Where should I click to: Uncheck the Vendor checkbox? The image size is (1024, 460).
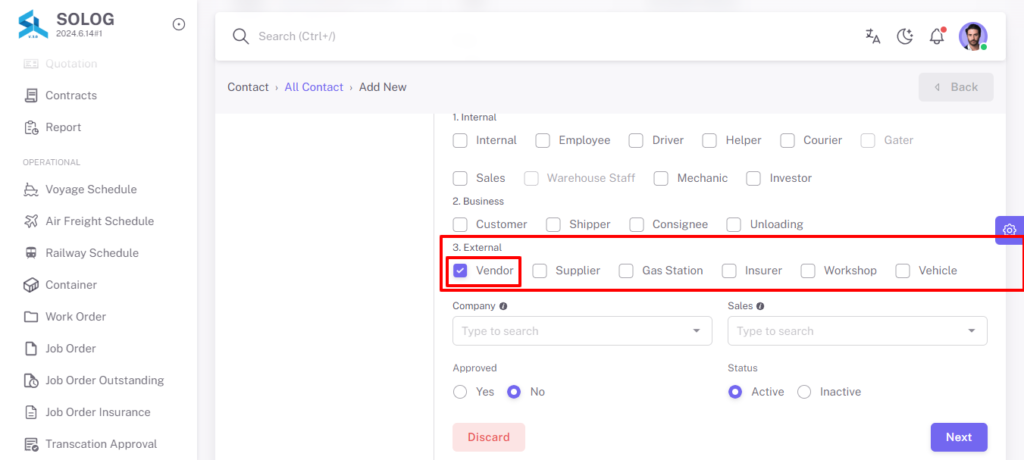point(460,271)
